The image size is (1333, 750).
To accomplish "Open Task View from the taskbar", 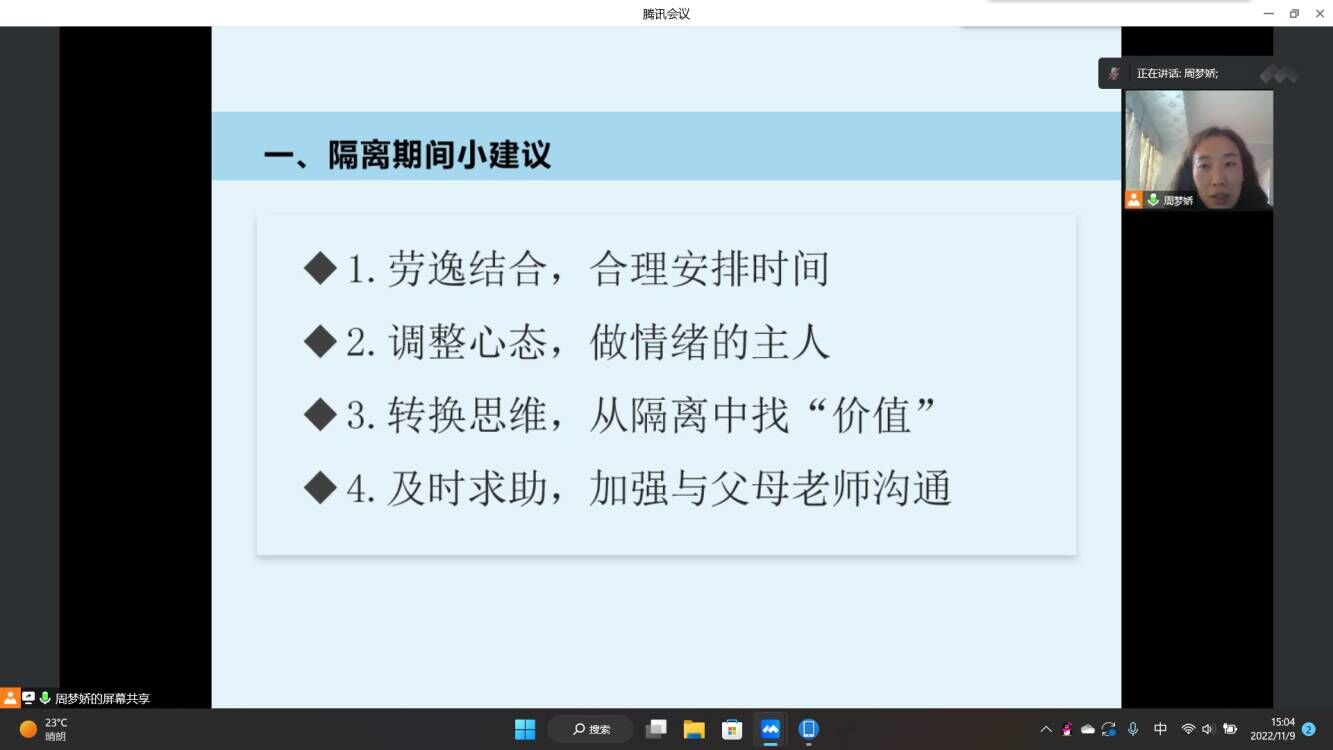I will (656, 729).
